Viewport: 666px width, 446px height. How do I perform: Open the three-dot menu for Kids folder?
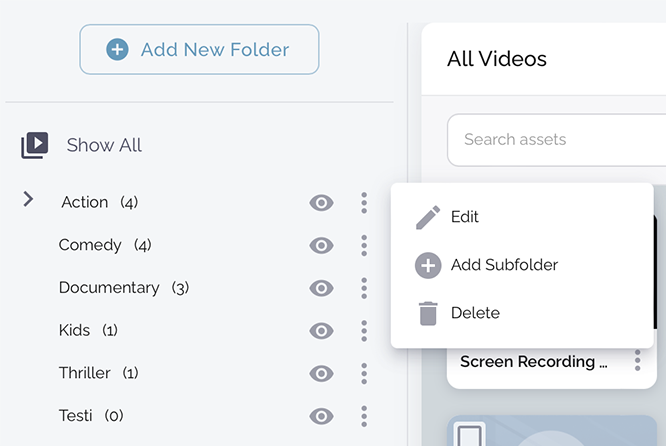(364, 331)
